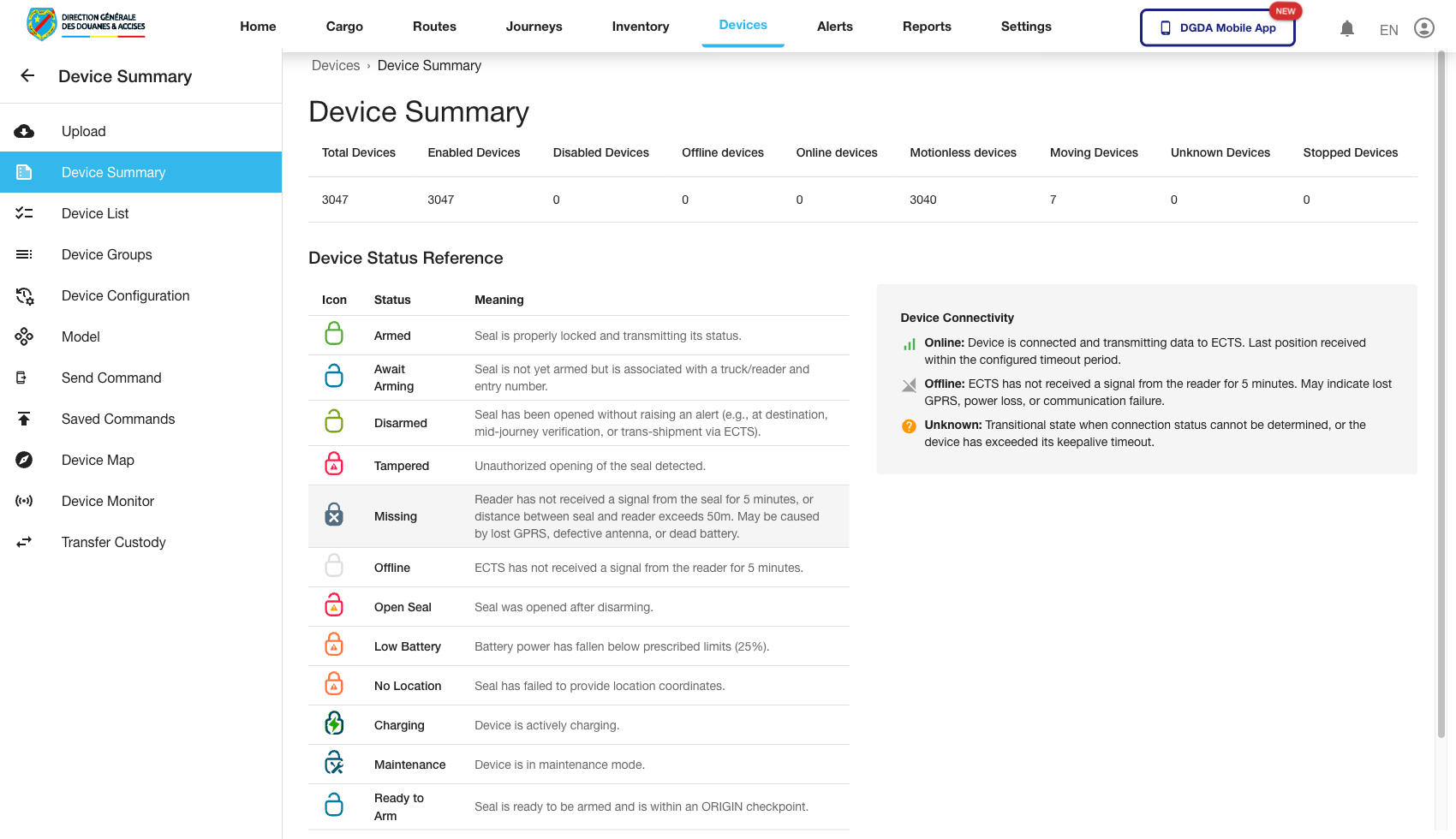
Task: Click the Device Monitor signal icon
Action: tap(24, 501)
